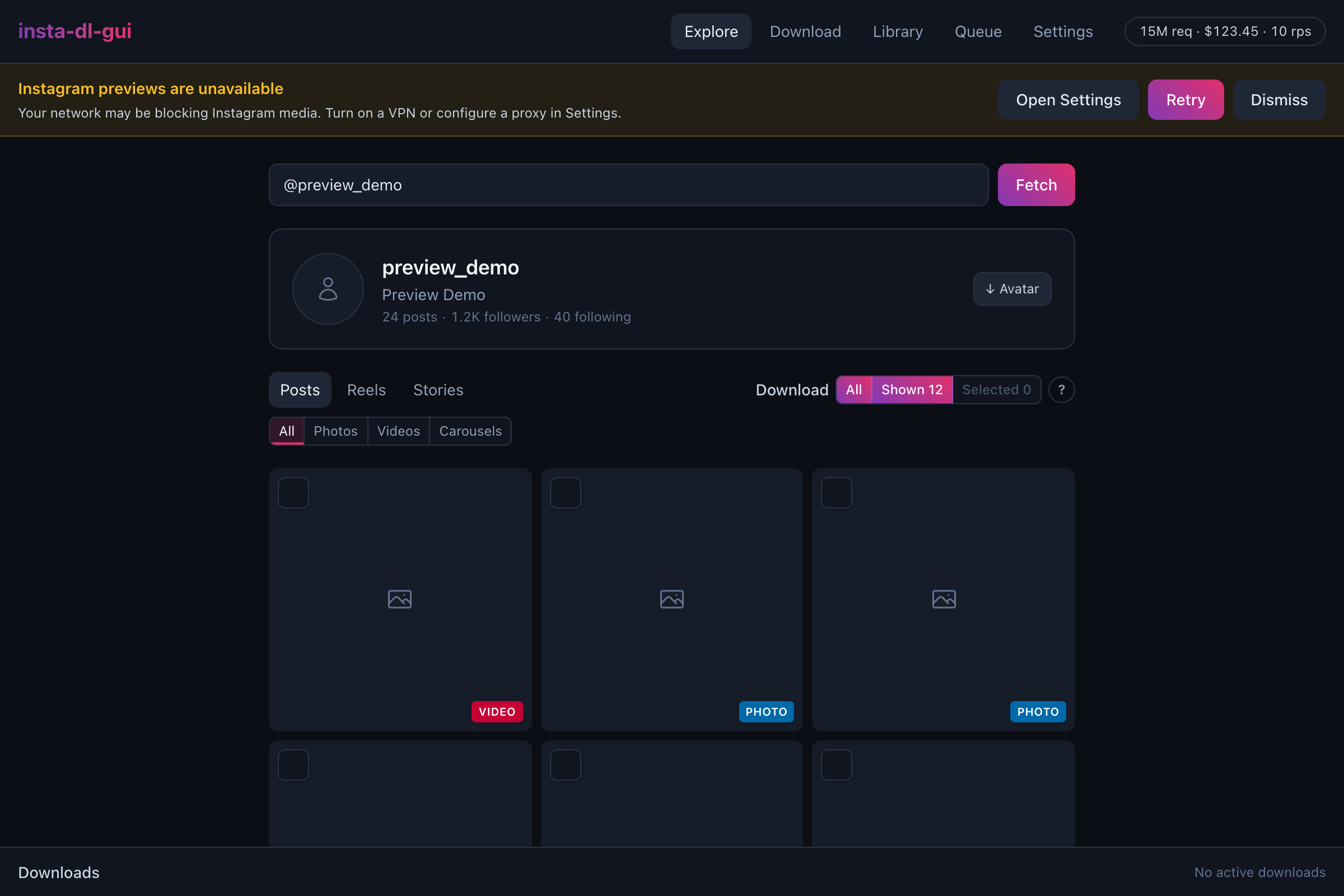1344x896 pixels.
Task: Click 'Instagram previews are unavailable' heading
Action: [151, 88]
